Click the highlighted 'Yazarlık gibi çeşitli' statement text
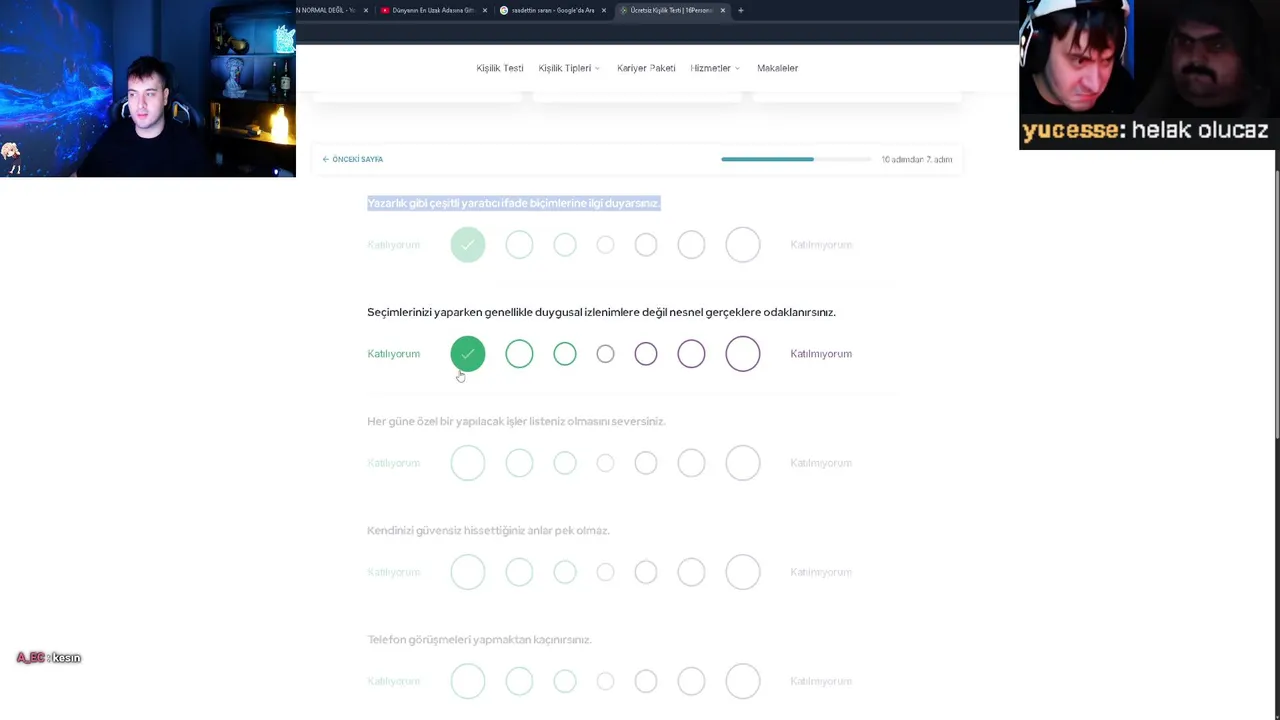The image size is (1280, 720). (x=514, y=203)
